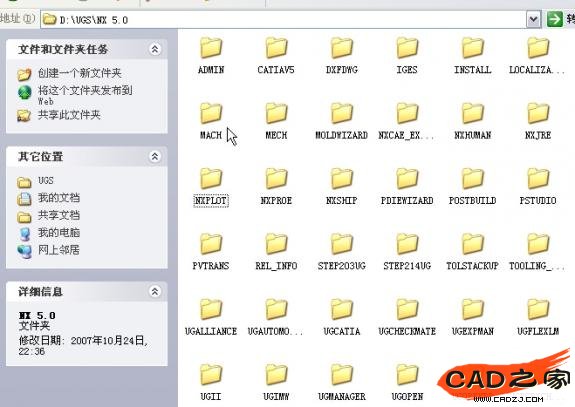The image size is (575, 407).
Task: Select the POSTBUILD folder
Action: click(472, 186)
